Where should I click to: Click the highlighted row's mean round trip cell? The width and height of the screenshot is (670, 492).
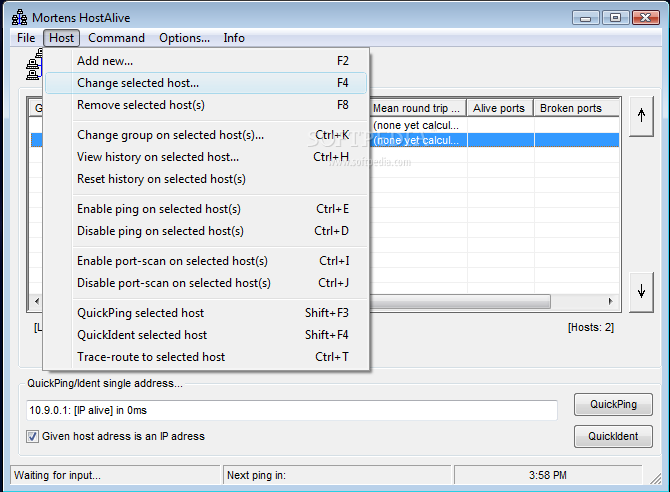pos(418,140)
